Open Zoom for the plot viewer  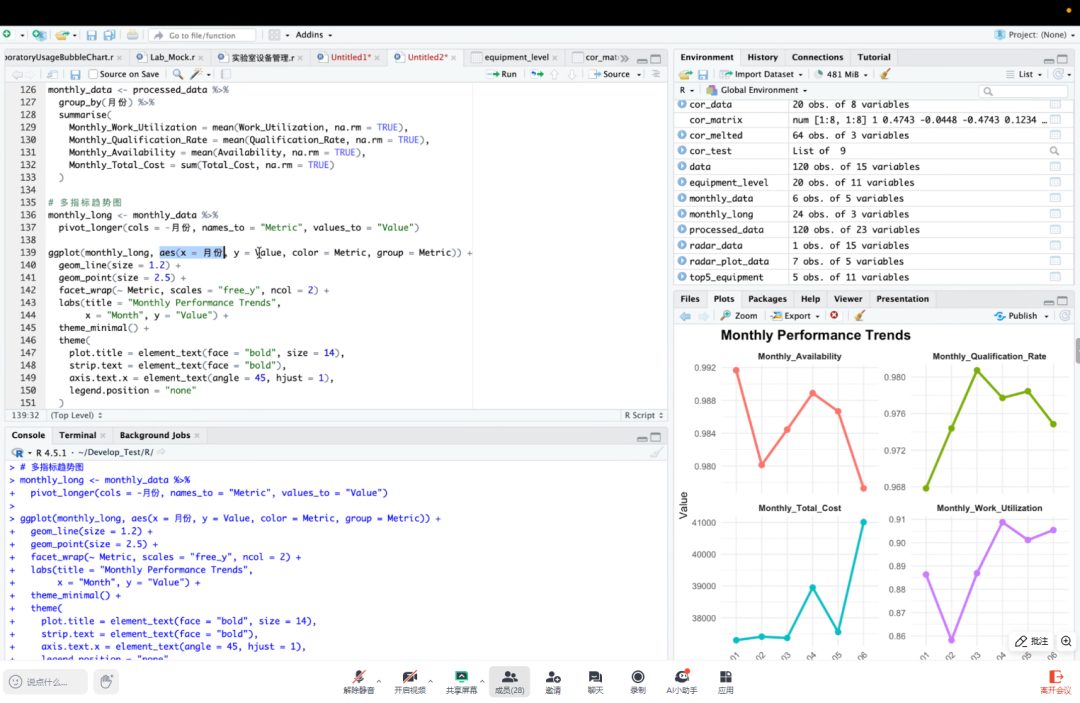(x=739, y=316)
